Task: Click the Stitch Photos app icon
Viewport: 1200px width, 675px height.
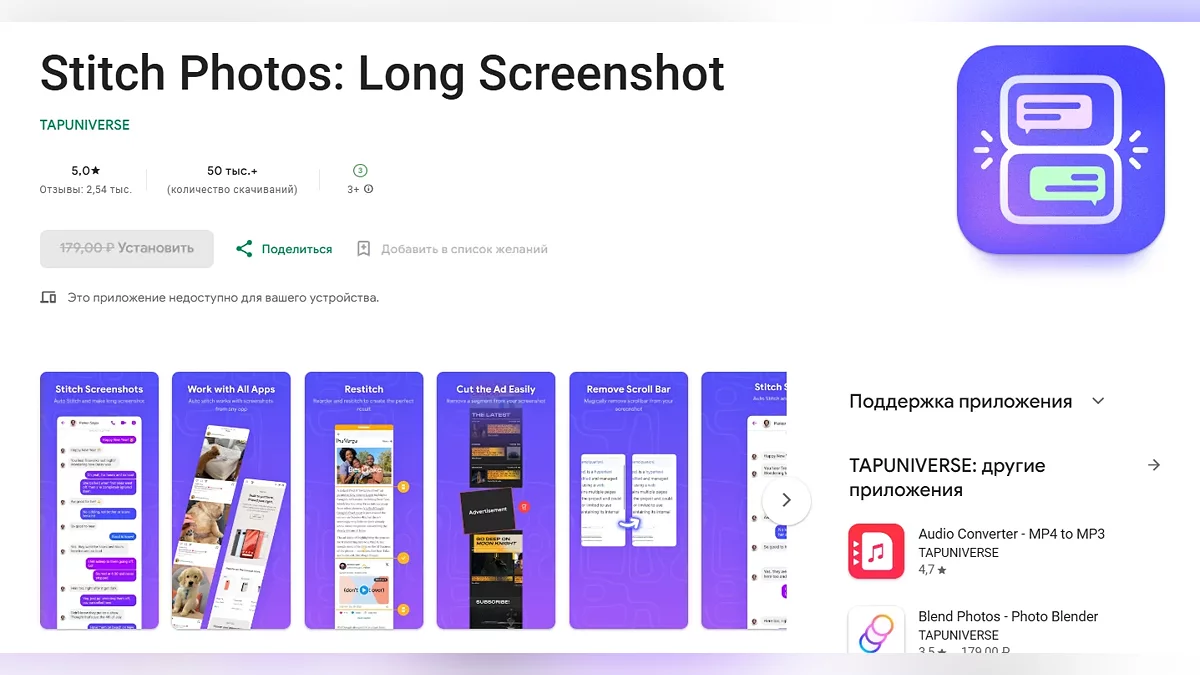Action: tap(1061, 149)
